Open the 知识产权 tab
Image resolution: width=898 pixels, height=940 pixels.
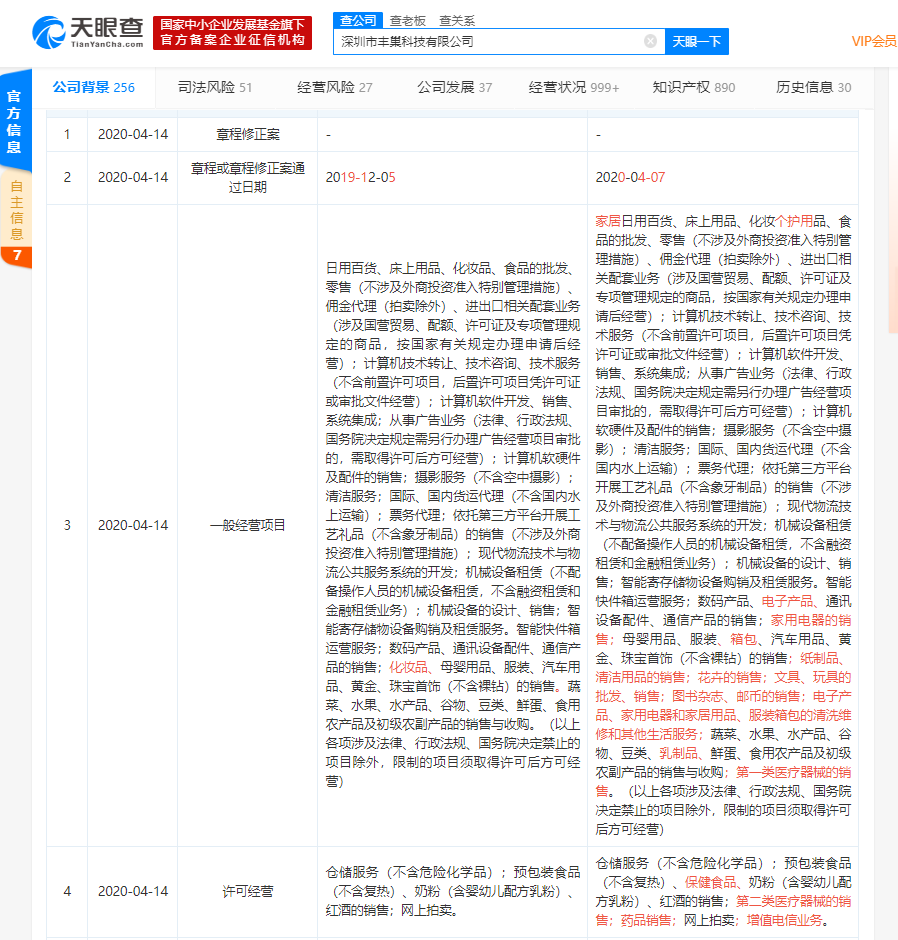tap(694, 87)
